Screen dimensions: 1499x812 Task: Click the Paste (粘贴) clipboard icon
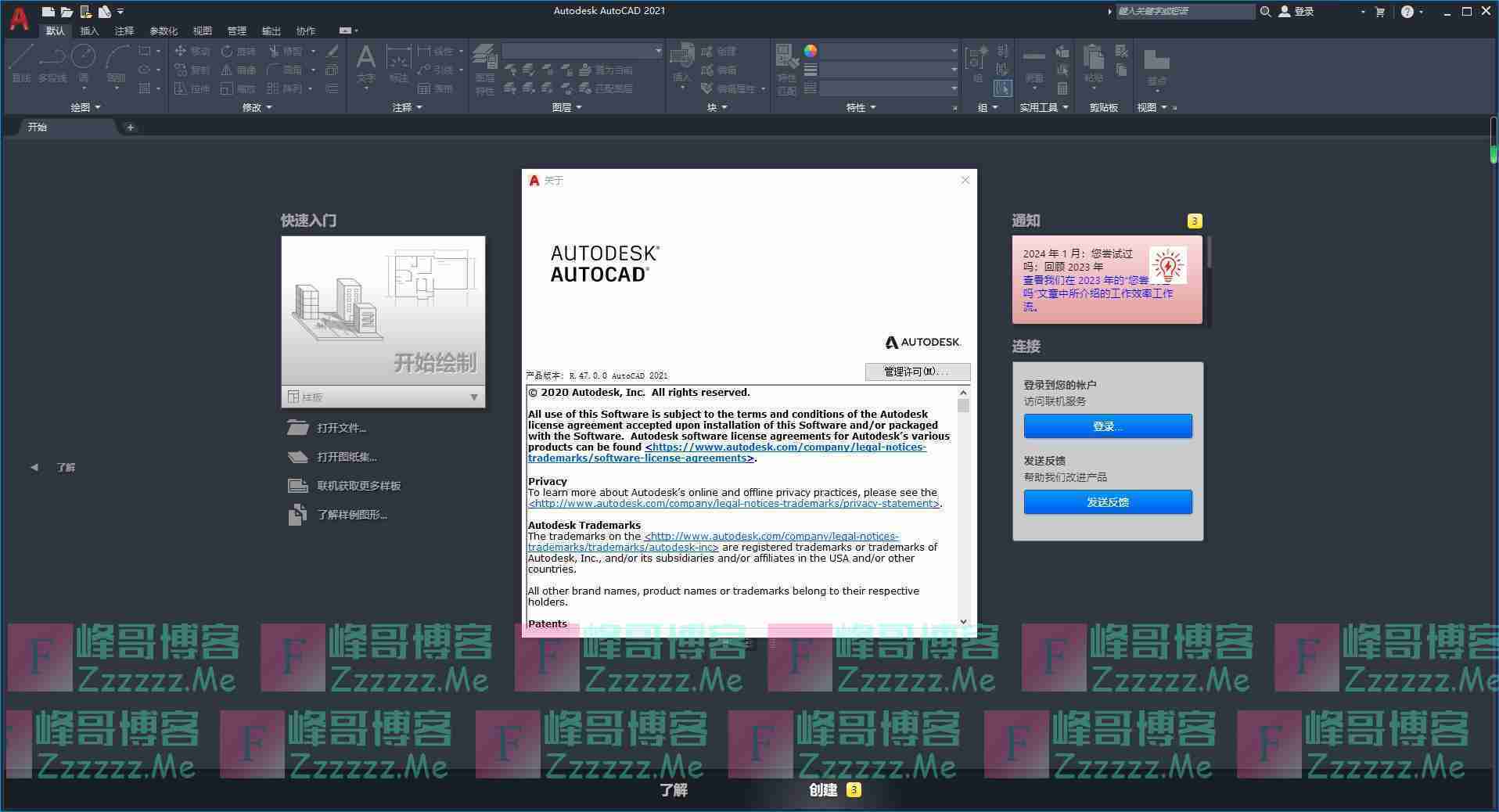1093,63
